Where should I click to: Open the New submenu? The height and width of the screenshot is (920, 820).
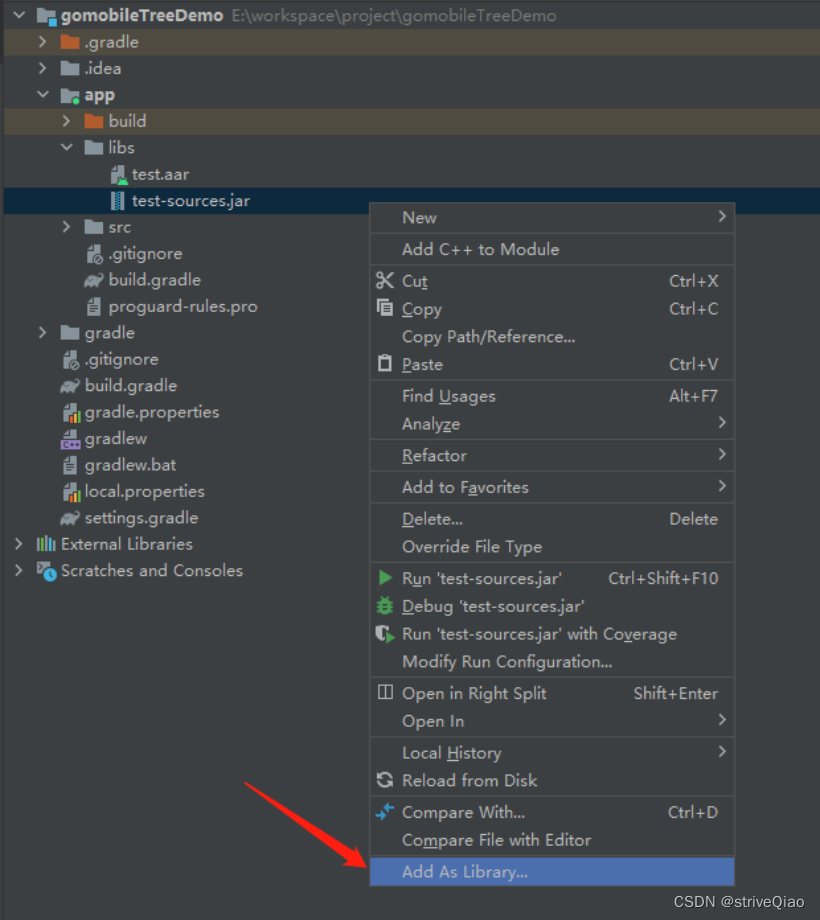click(551, 218)
